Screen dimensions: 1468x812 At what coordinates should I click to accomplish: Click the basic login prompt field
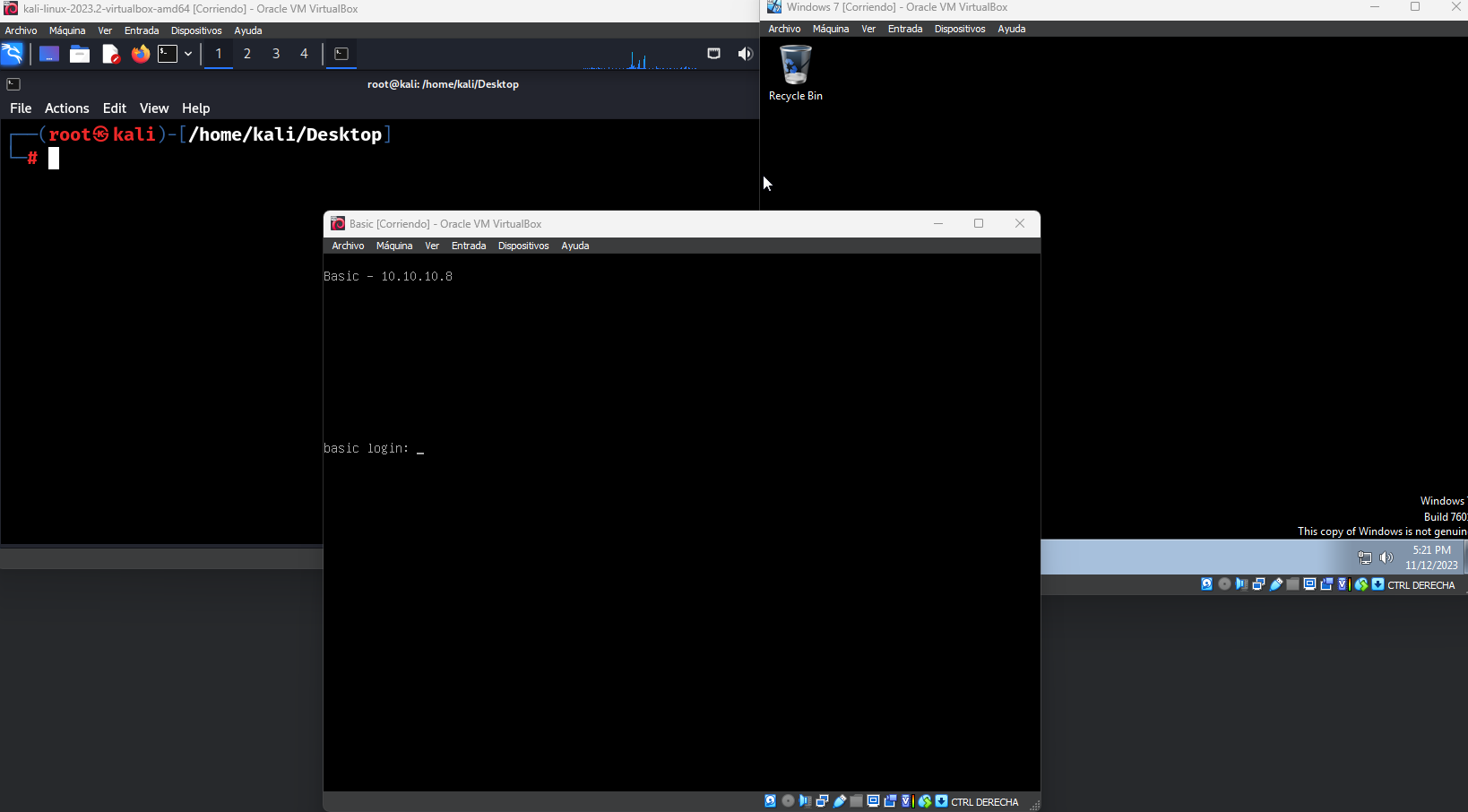point(374,448)
